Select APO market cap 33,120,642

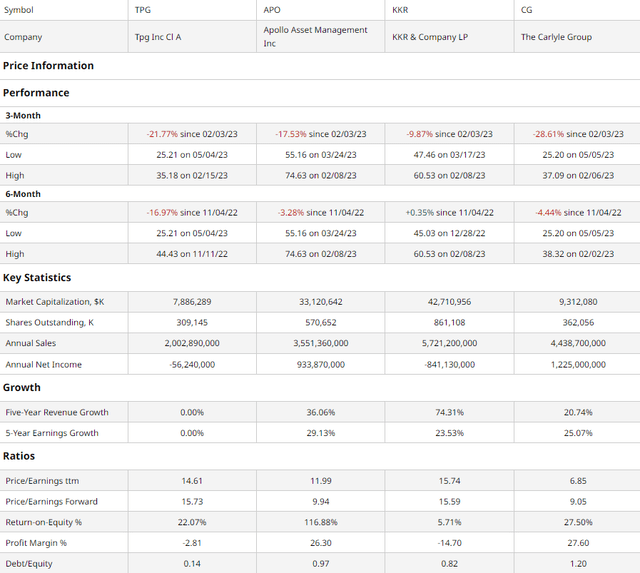pyautogui.click(x=321, y=302)
